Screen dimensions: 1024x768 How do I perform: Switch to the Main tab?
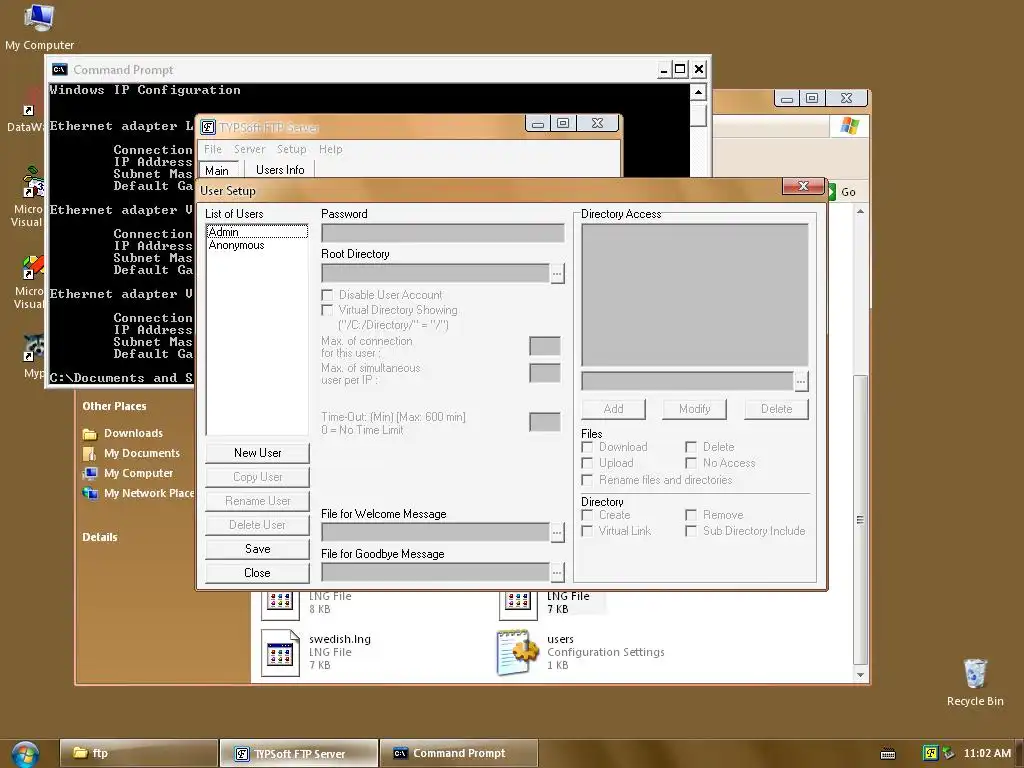[x=217, y=170]
